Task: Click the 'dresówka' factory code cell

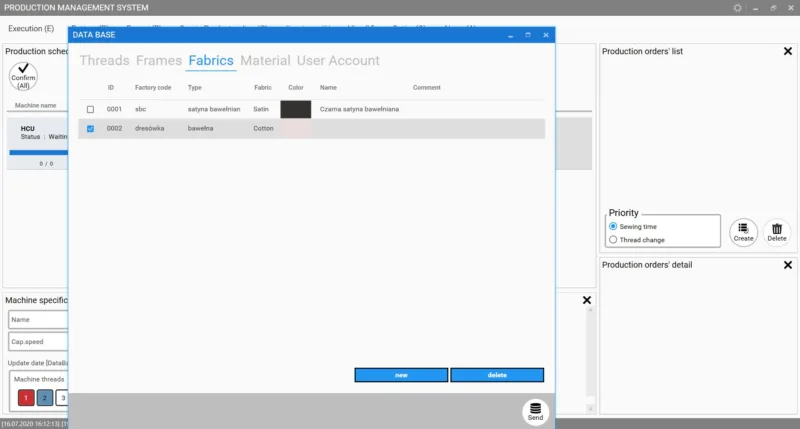Action: point(149,129)
